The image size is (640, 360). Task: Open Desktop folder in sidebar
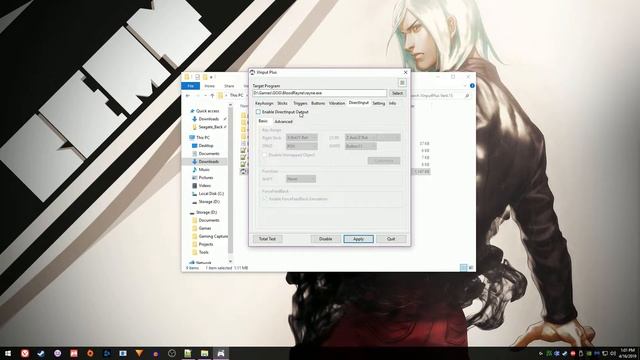click(x=206, y=146)
